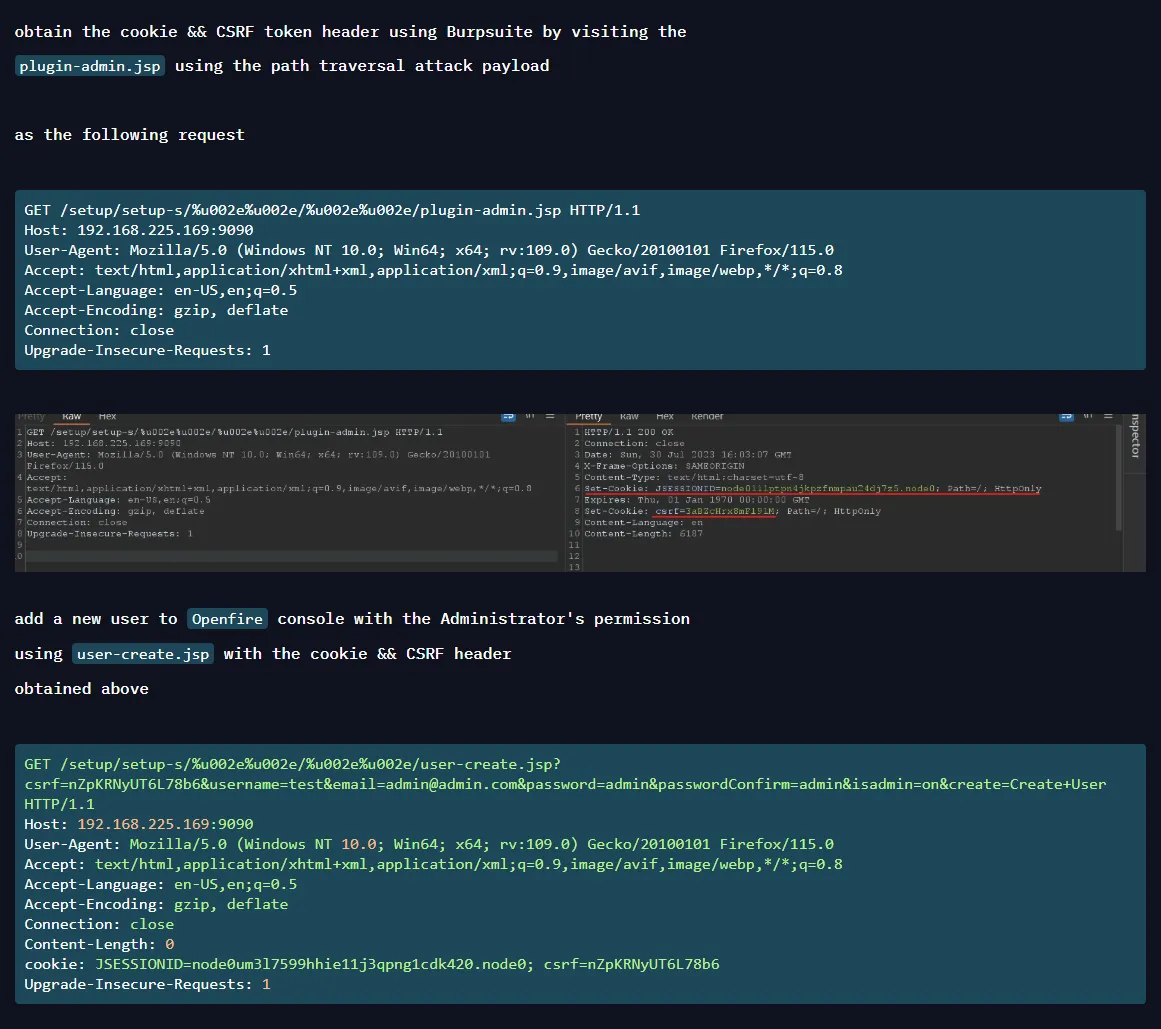1161x1029 pixels.
Task: Click the 'as the following request' paragraph
Action: [x=130, y=135]
